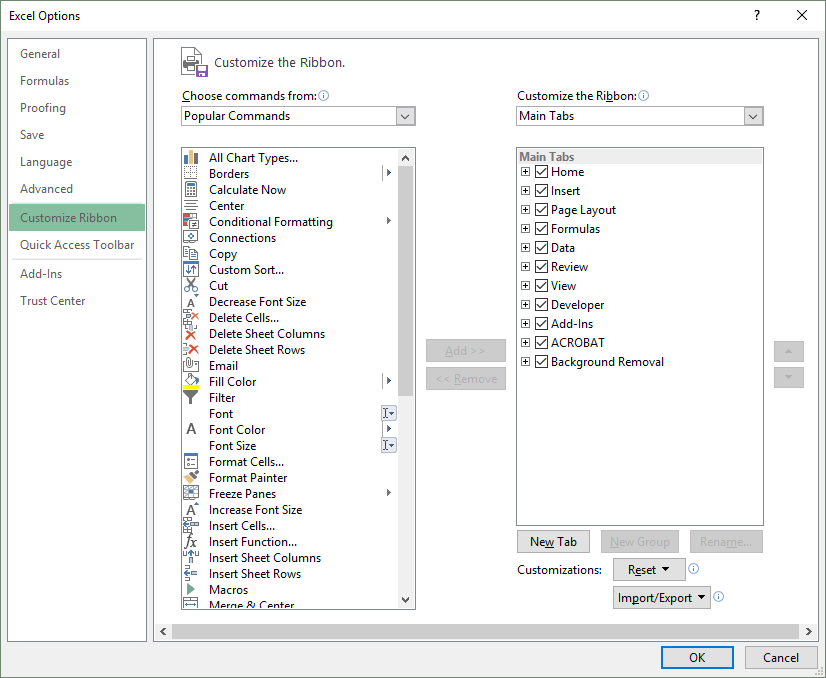Disable the Review tab checkbox
This screenshot has height=678, width=826.
point(541,267)
